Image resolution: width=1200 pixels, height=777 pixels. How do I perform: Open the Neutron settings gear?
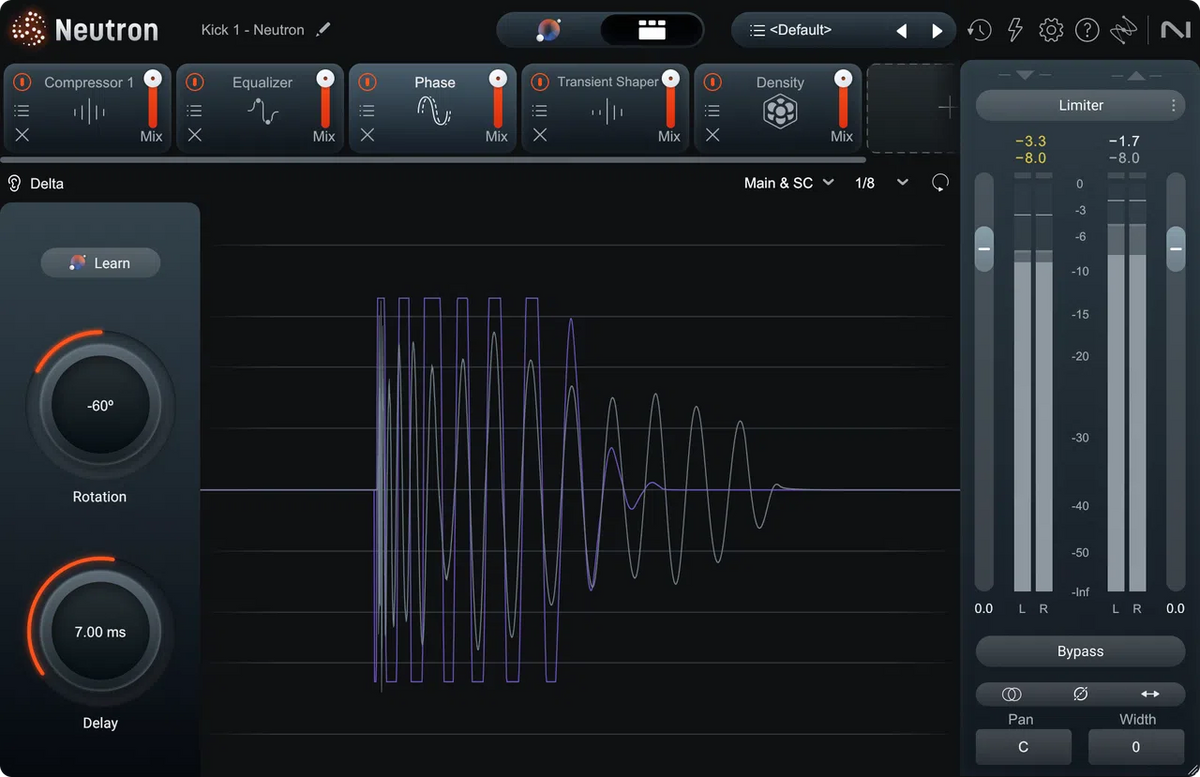click(x=1051, y=30)
